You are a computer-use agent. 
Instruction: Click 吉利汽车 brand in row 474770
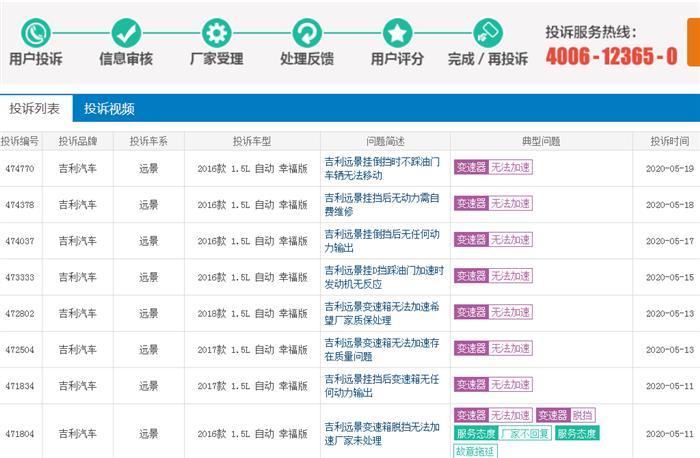[x=78, y=169]
